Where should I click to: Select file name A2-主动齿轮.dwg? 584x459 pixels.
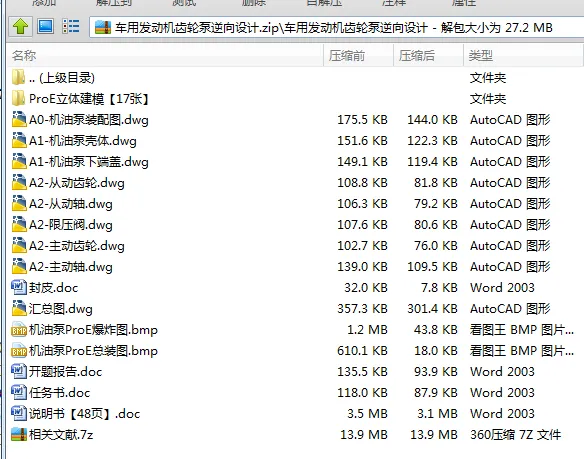pos(77,246)
